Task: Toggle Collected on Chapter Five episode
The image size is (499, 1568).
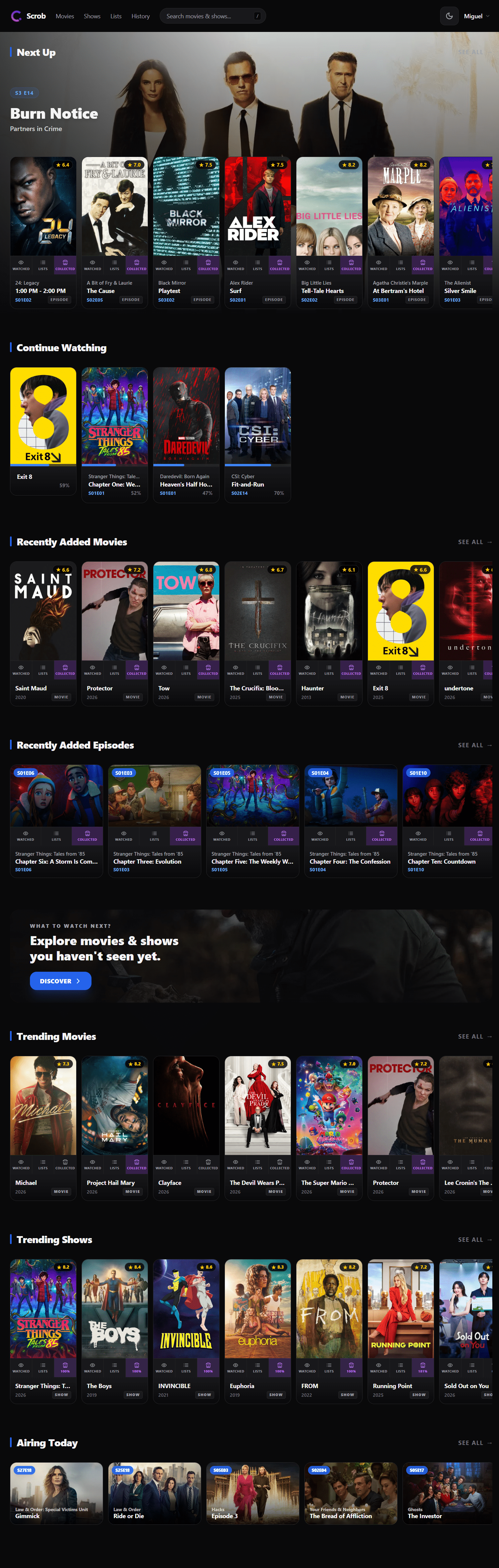Action: (283, 836)
